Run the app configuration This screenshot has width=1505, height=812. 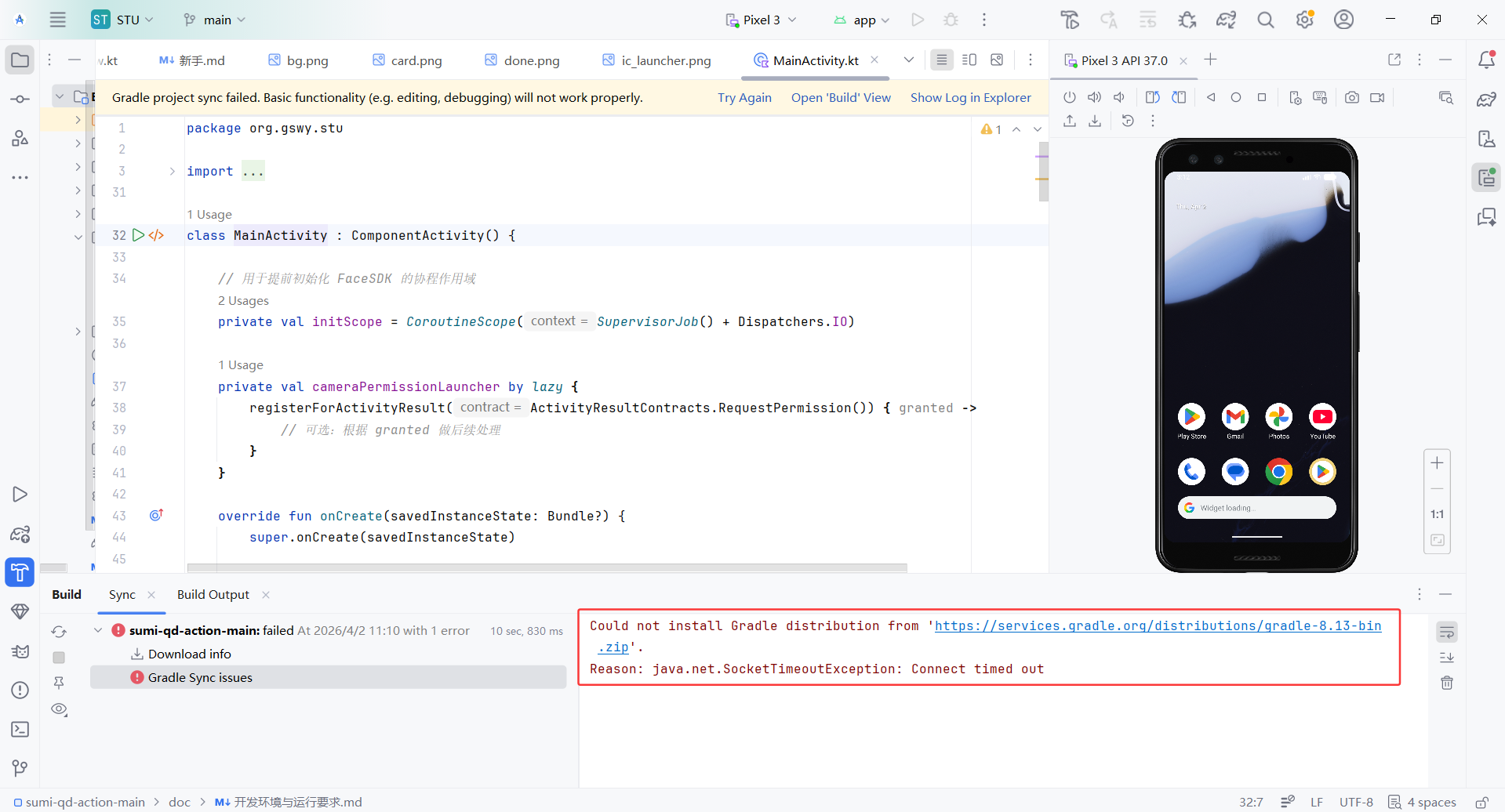click(x=918, y=20)
